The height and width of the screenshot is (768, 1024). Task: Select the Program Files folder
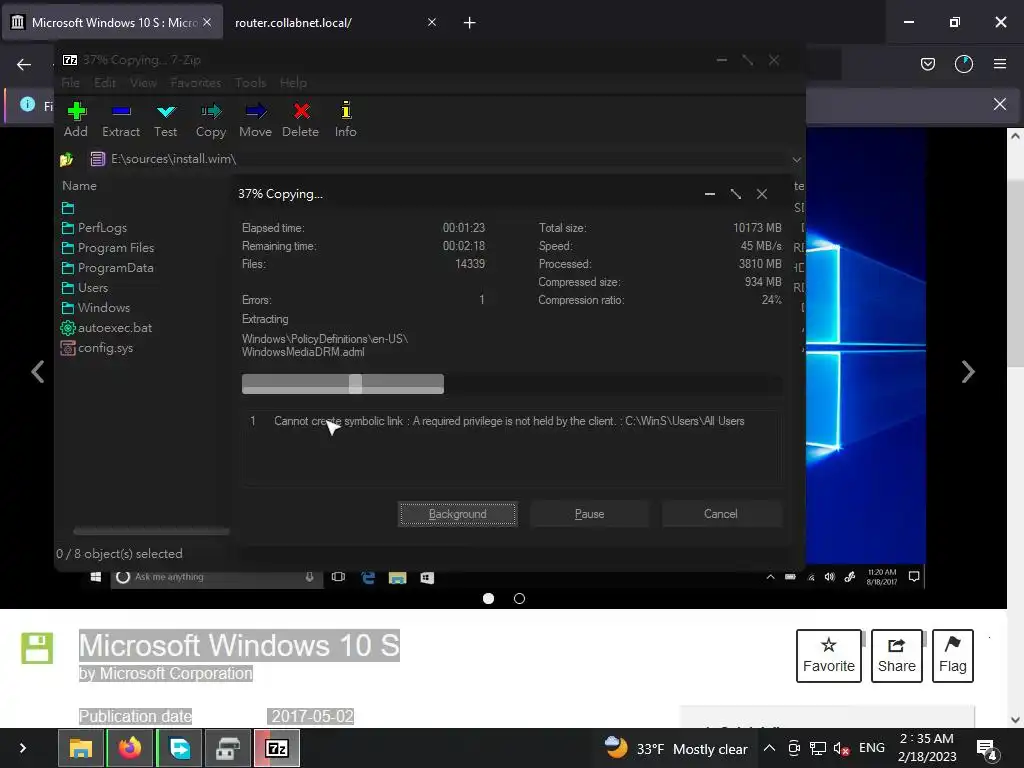tap(108, 248)
